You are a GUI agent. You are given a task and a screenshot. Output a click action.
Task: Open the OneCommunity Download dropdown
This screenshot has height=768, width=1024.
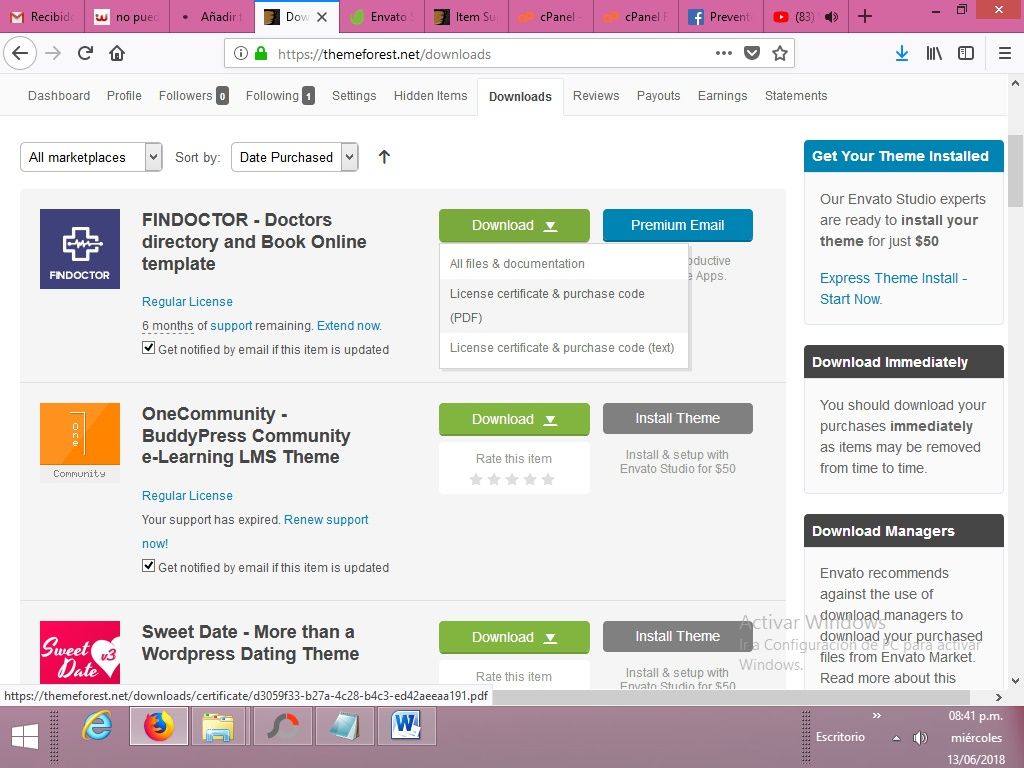[x=514, y=419]
